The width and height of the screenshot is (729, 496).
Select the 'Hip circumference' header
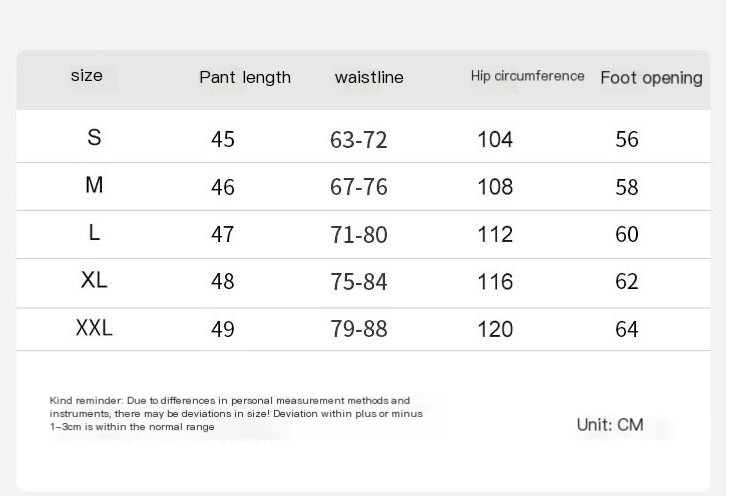tap(527, 76)
